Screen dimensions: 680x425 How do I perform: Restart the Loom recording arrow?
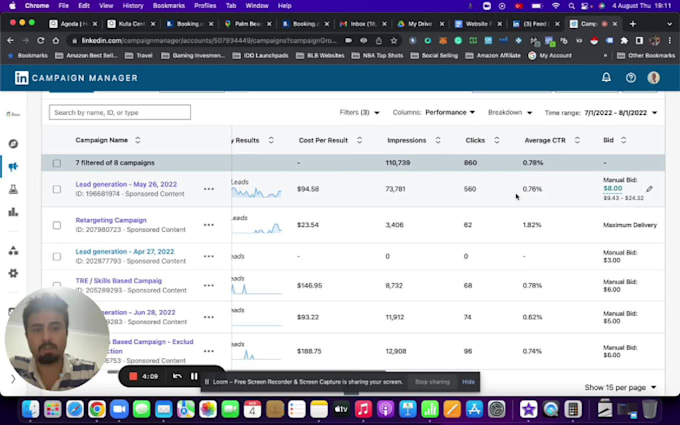click(177, 376)
